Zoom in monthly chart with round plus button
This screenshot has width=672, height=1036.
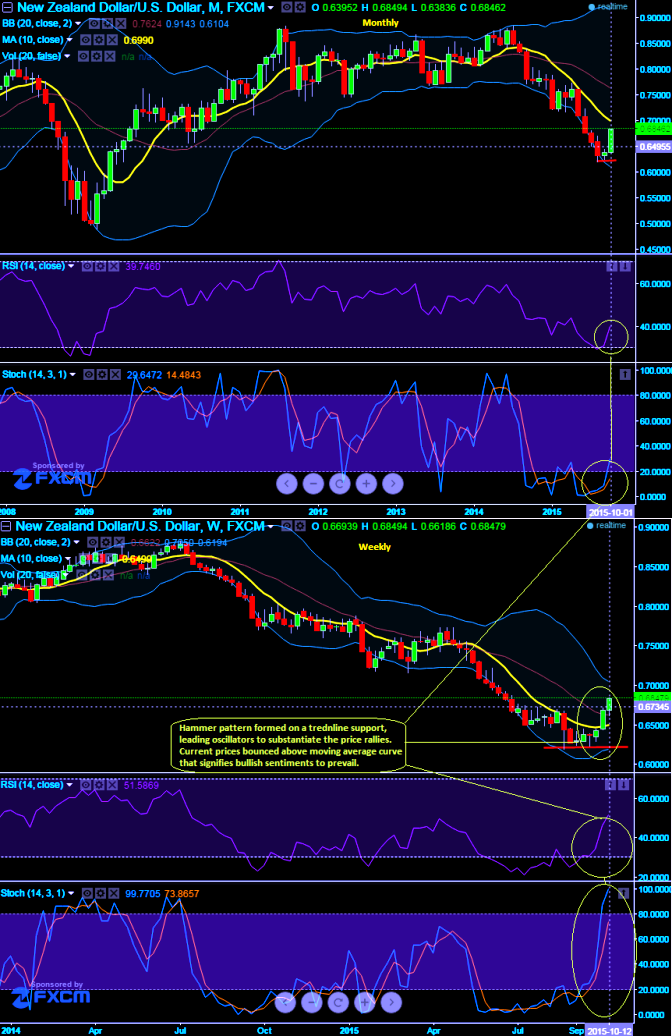pos(365,484)
